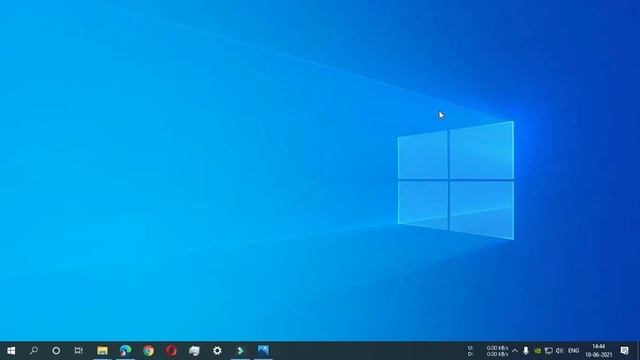
Task: Switch to green arrow app in taskbar
Action: 240,351
